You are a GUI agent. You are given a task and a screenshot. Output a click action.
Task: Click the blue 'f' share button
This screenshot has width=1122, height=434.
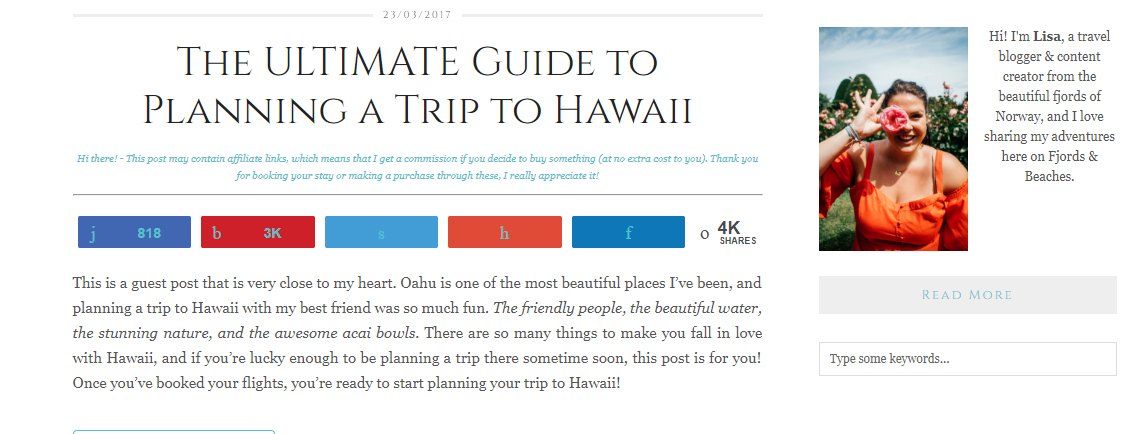[x=628, y=232]
